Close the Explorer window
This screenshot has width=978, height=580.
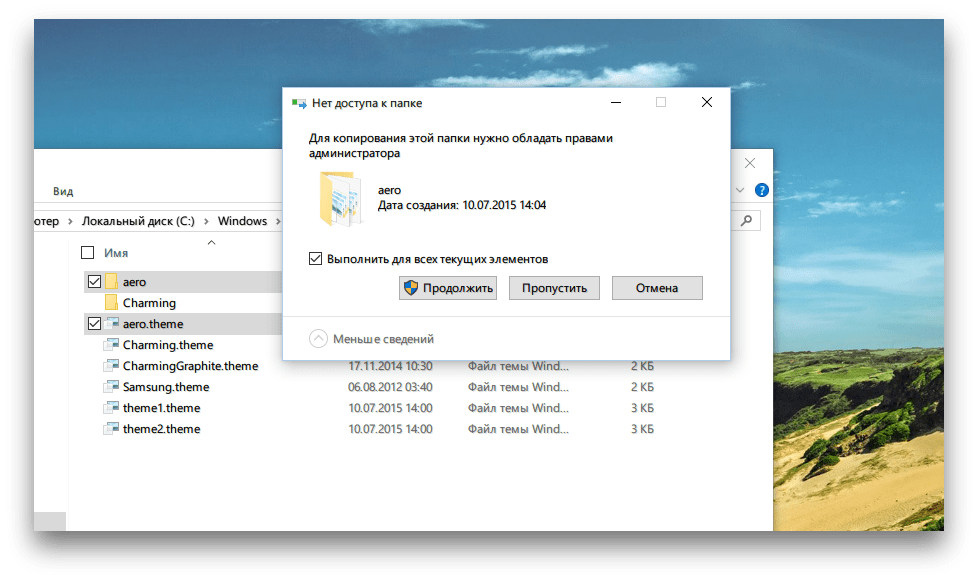[750, 163]
